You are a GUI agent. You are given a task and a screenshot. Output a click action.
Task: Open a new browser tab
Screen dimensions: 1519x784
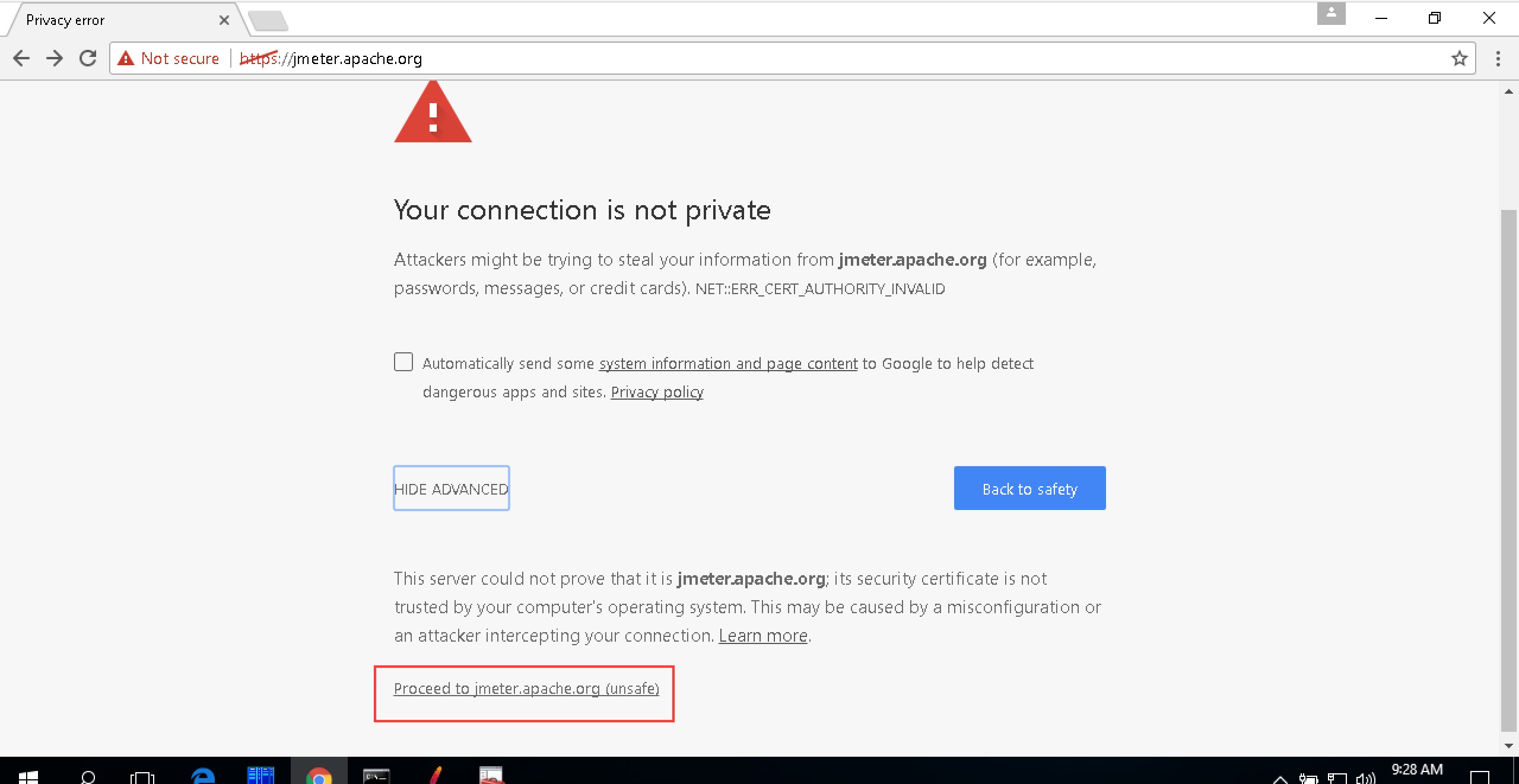pos(268,20)
